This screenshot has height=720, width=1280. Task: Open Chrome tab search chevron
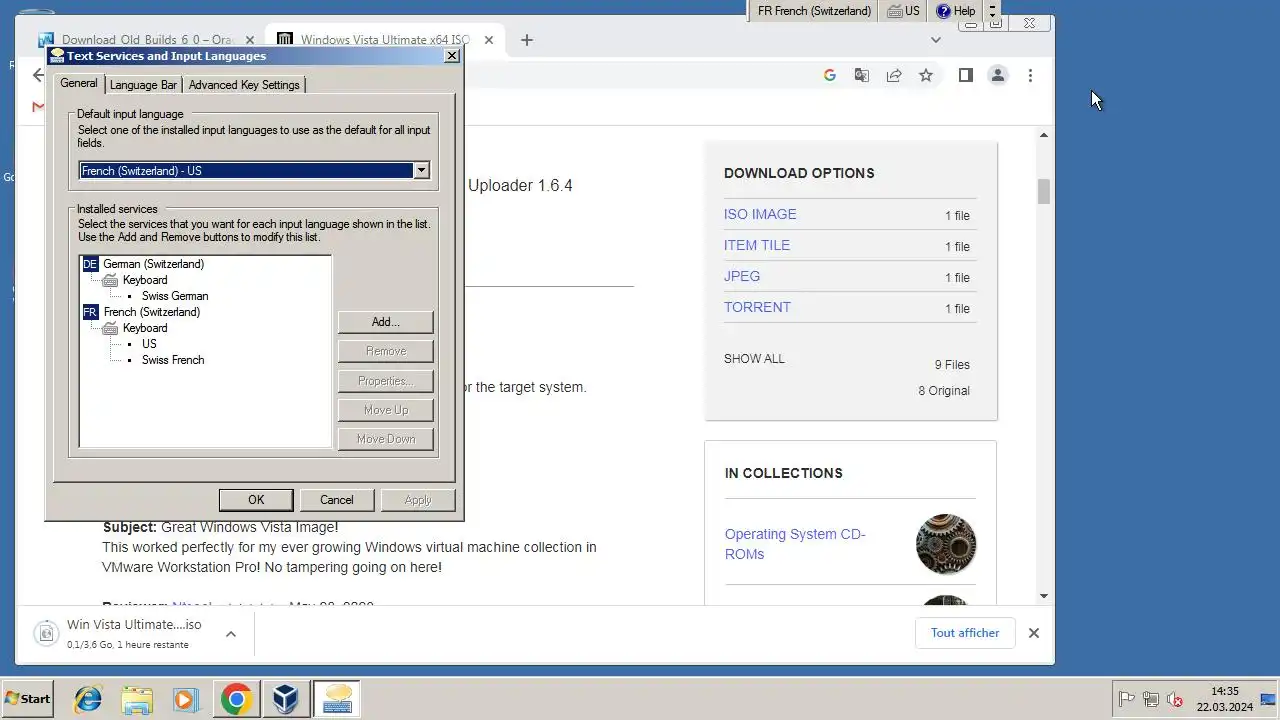coord(936,40)
